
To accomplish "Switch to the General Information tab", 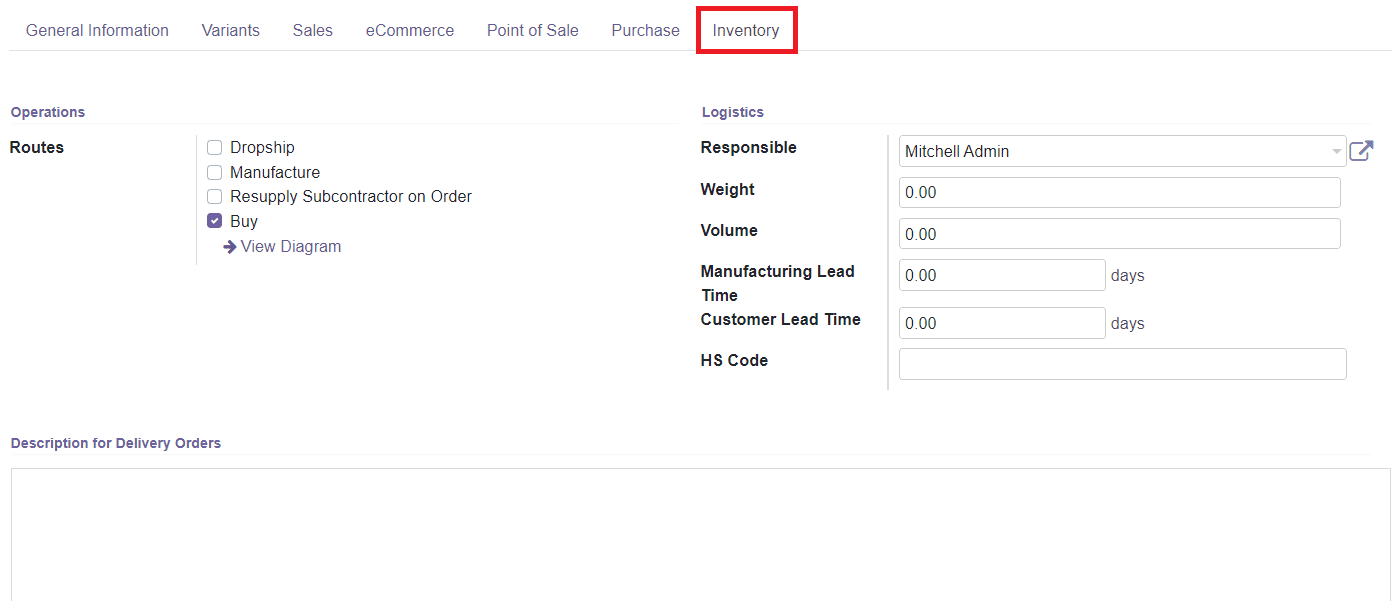I will (x=97, y=30).
